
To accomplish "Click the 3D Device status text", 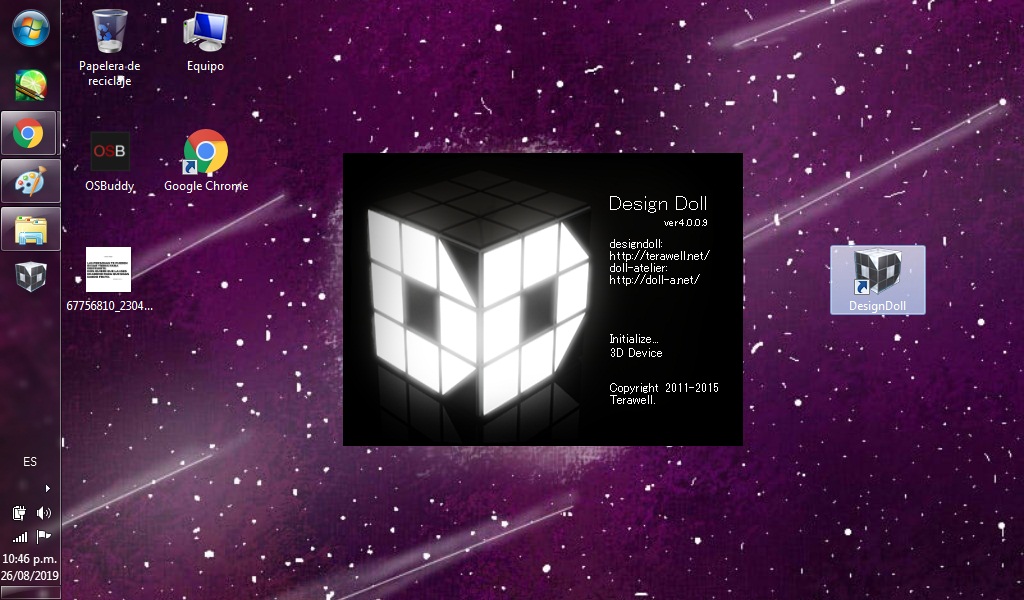I will tap(636, 353).
